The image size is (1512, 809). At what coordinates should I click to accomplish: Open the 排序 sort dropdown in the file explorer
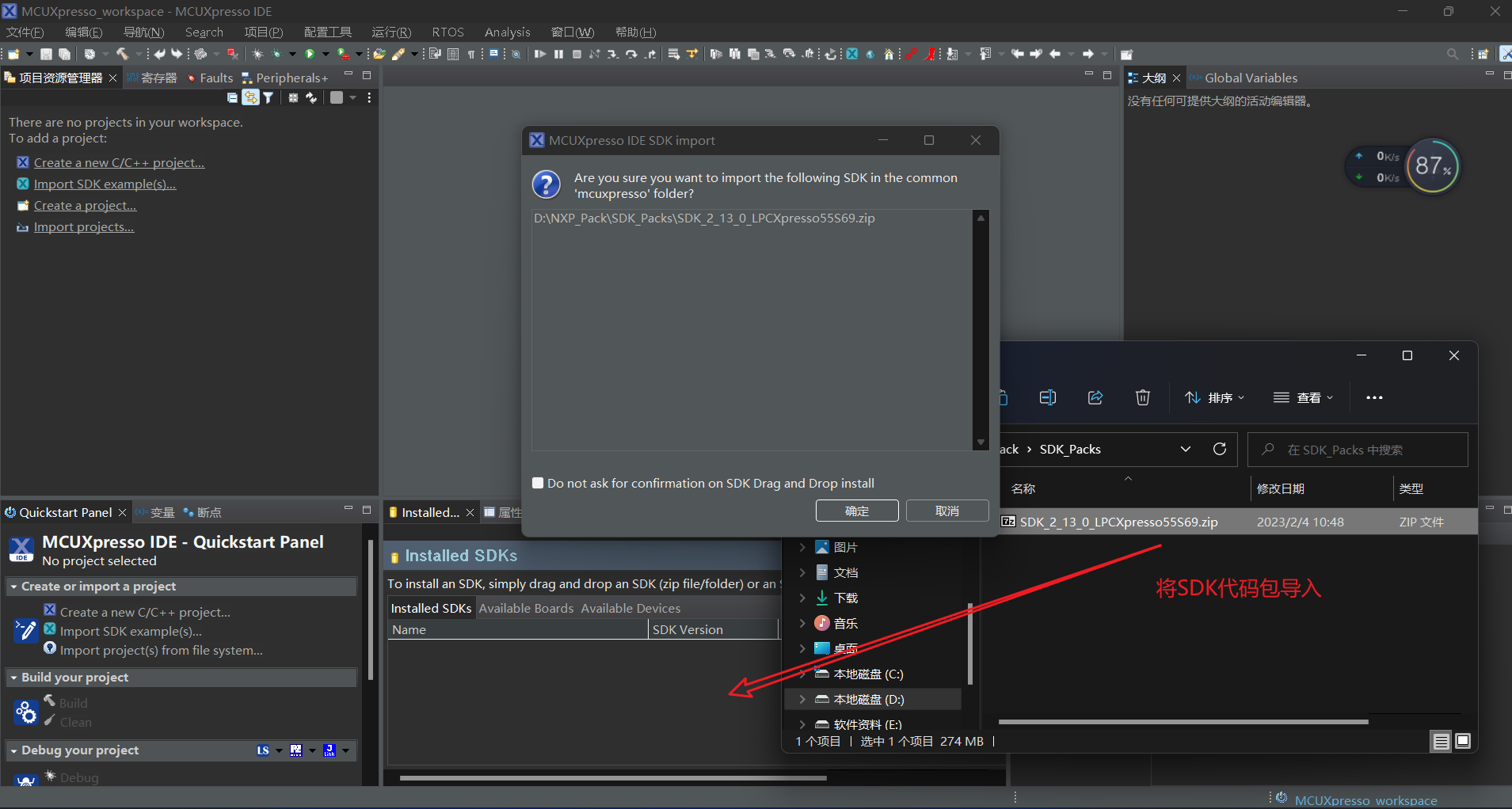click(1214, 397)
